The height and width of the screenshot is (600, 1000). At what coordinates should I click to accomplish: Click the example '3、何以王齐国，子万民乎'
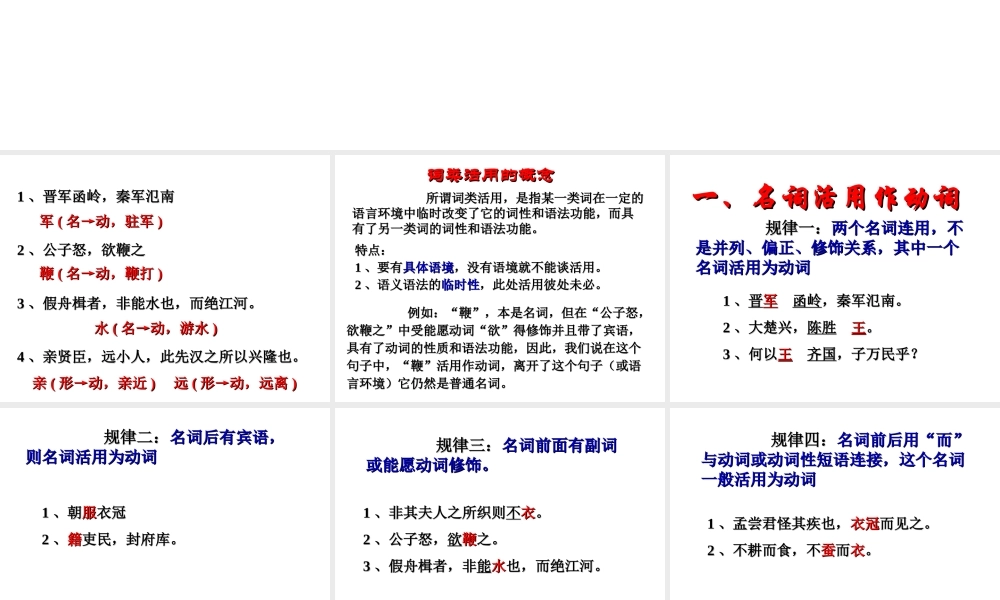tap(821, 355)
